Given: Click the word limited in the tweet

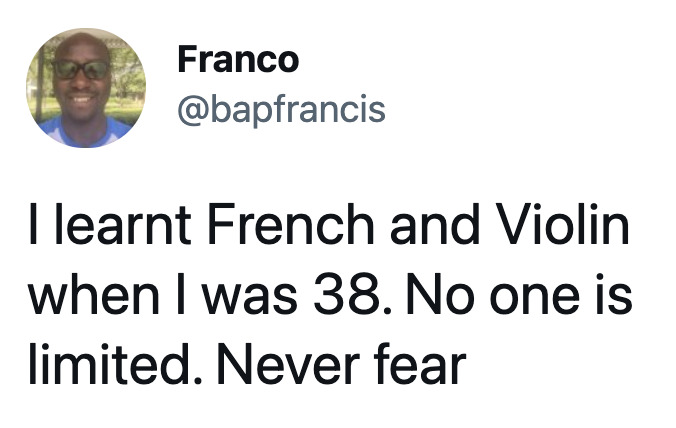Looking at the screenshot, I should pos(109,365).
